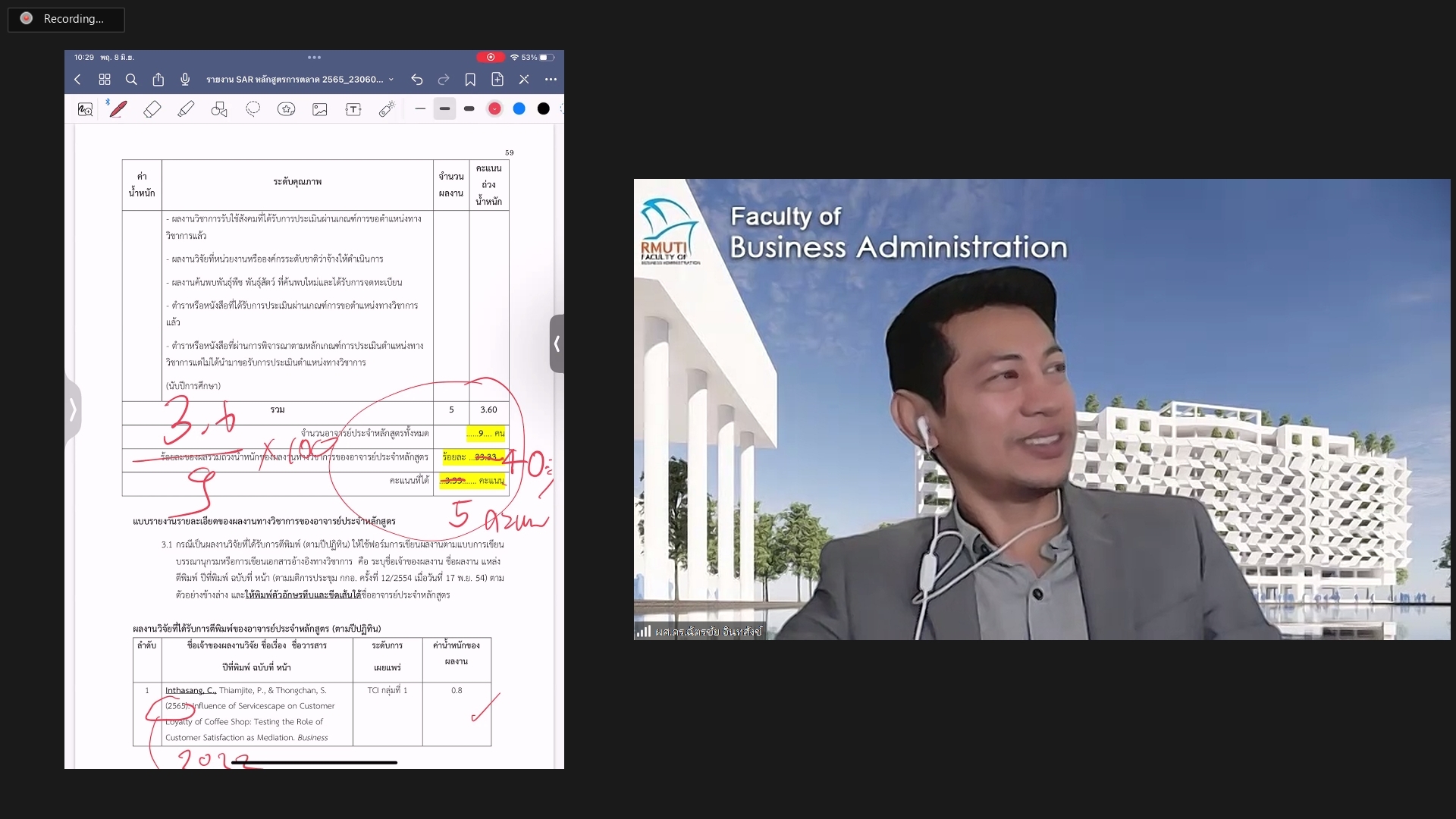Tap the three-dot multitasking handle at top

click(315, 57)
